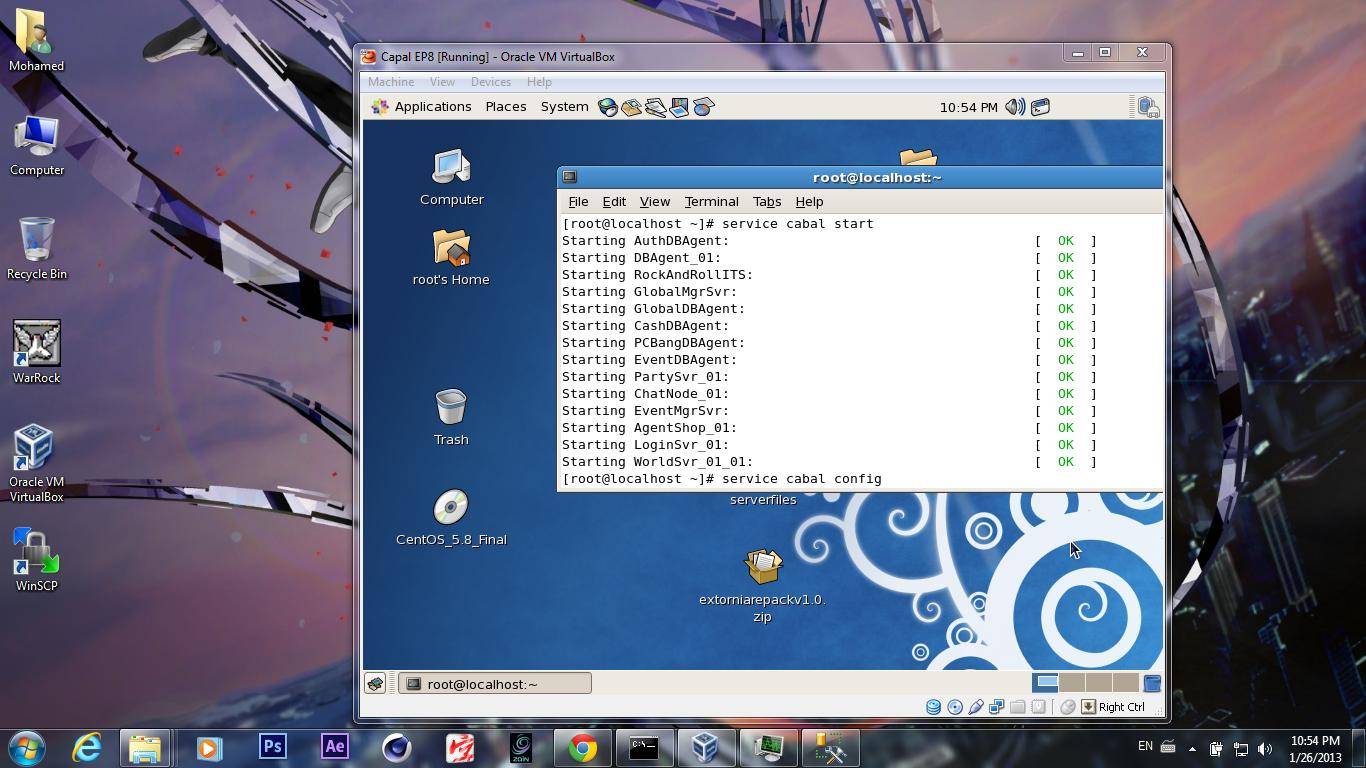Open the terminal Edit menu

[614, 202]
